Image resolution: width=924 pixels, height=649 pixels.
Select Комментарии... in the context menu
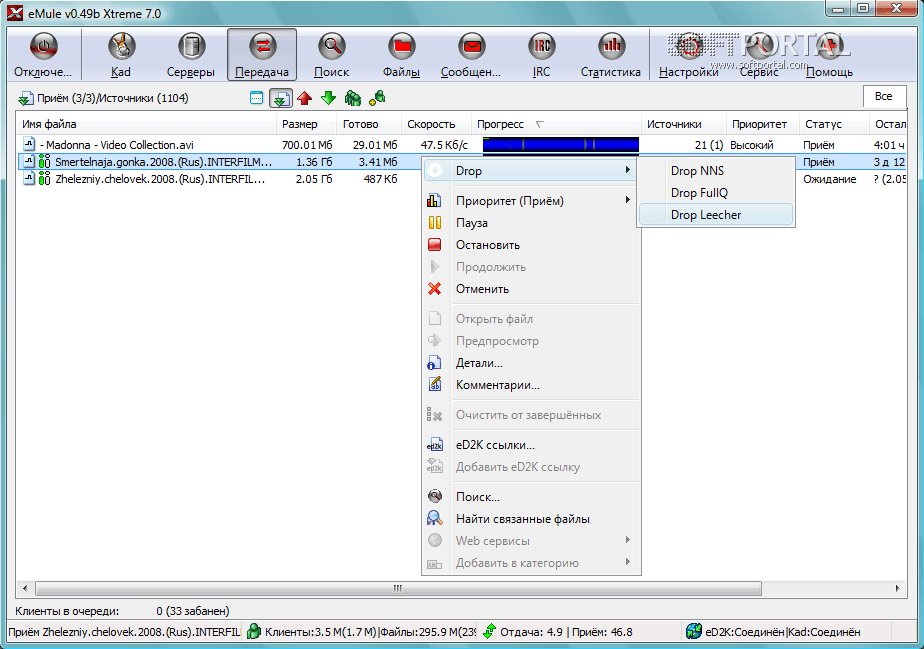(531, 385)
